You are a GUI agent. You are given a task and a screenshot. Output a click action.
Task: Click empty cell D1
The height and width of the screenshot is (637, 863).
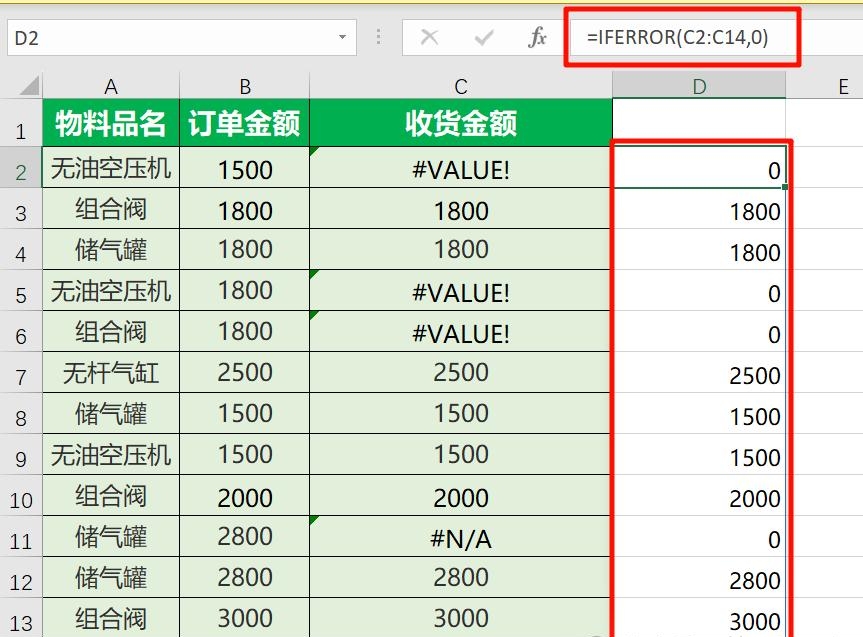tap(699, 123)
